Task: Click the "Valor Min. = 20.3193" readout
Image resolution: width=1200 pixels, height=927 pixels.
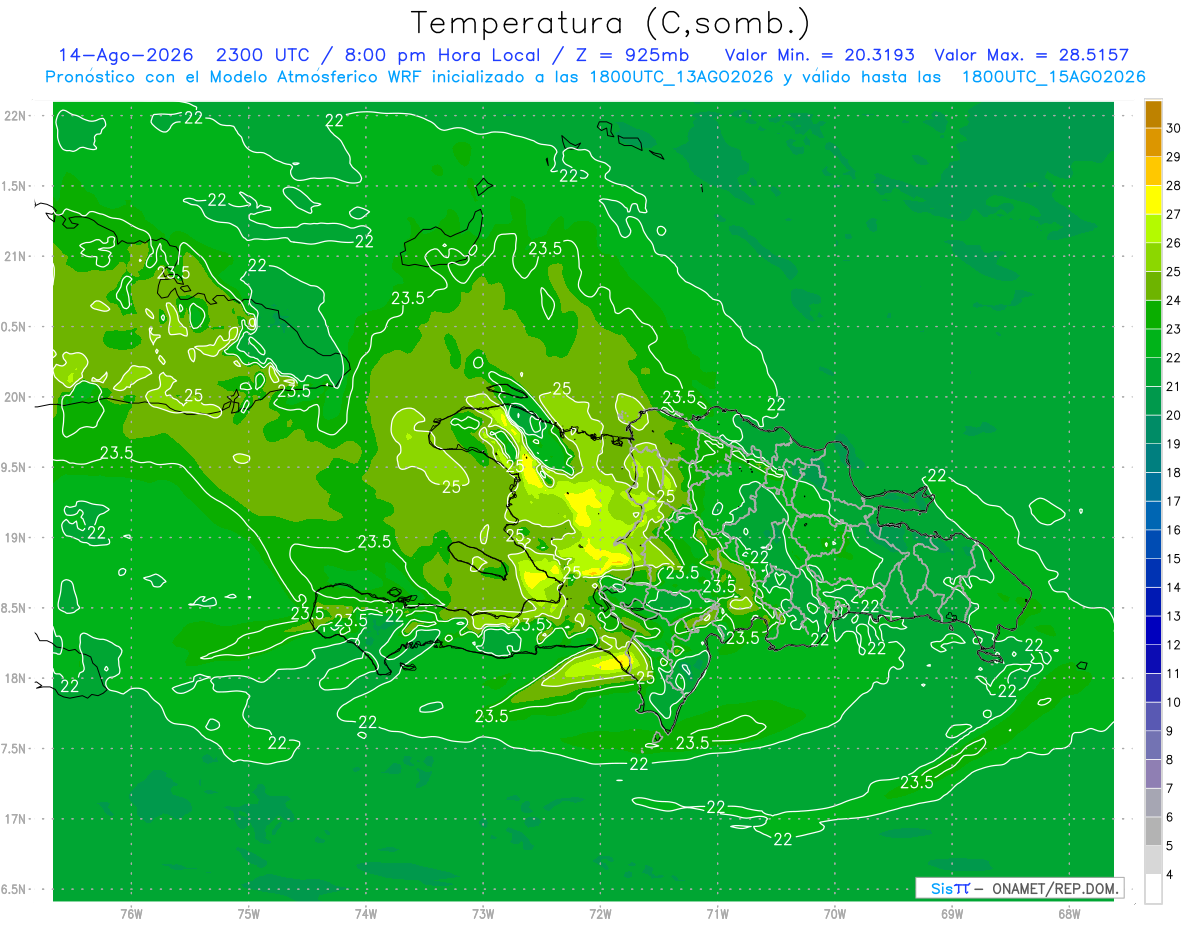Action: click(819, 55)
